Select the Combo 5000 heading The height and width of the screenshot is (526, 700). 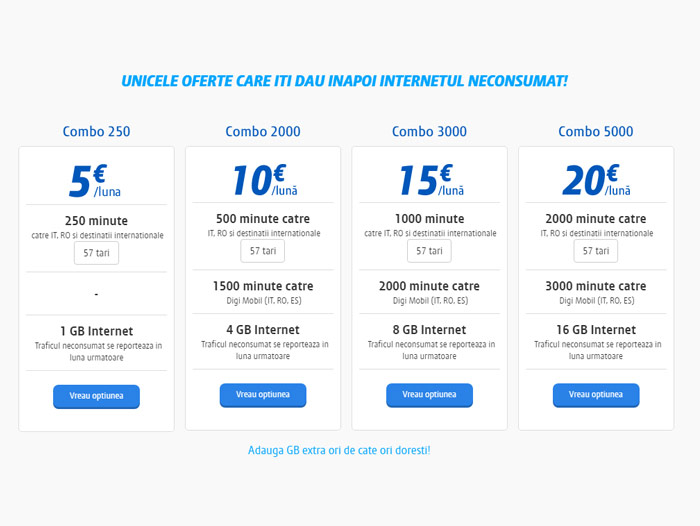click(596, 131)
